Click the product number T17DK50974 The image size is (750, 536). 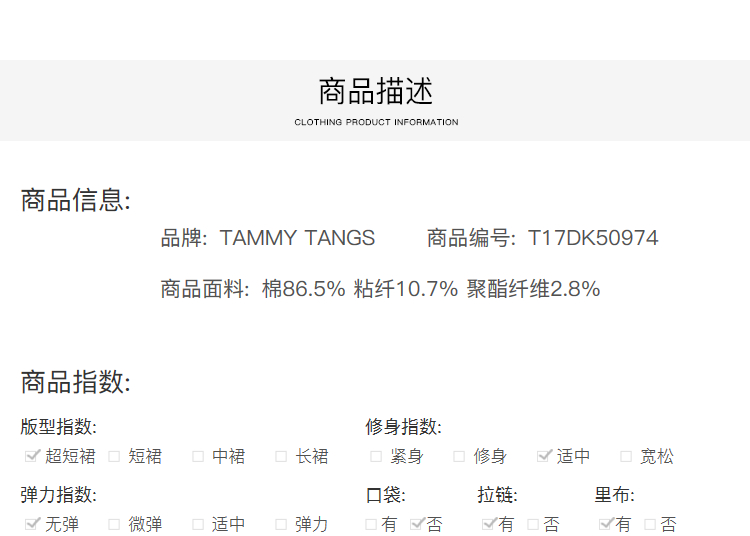click(x=593, y=238)
